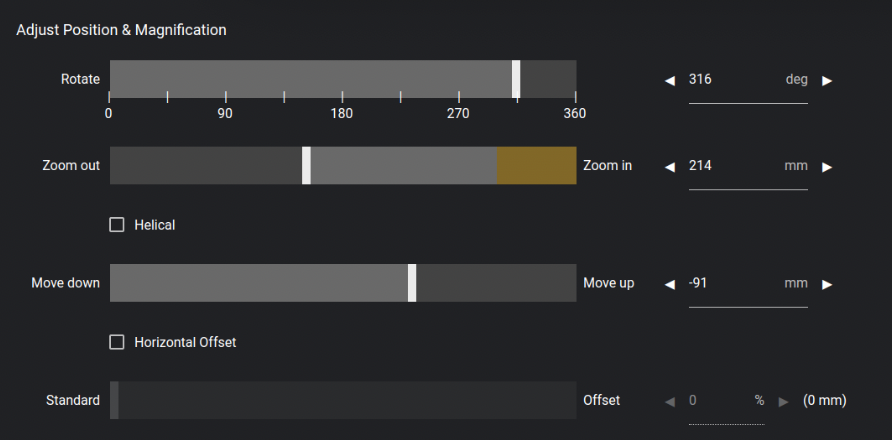Click the 90 mark on the rotate scale
This screenshot has height=440, width=892.
pyautogui.click(x=225, y=113)
